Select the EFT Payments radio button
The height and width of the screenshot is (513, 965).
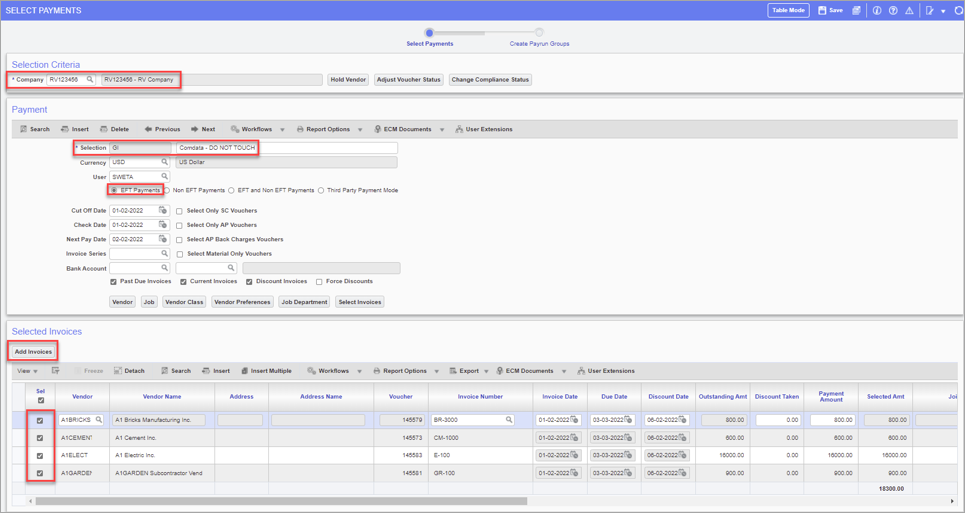(113, 191)
